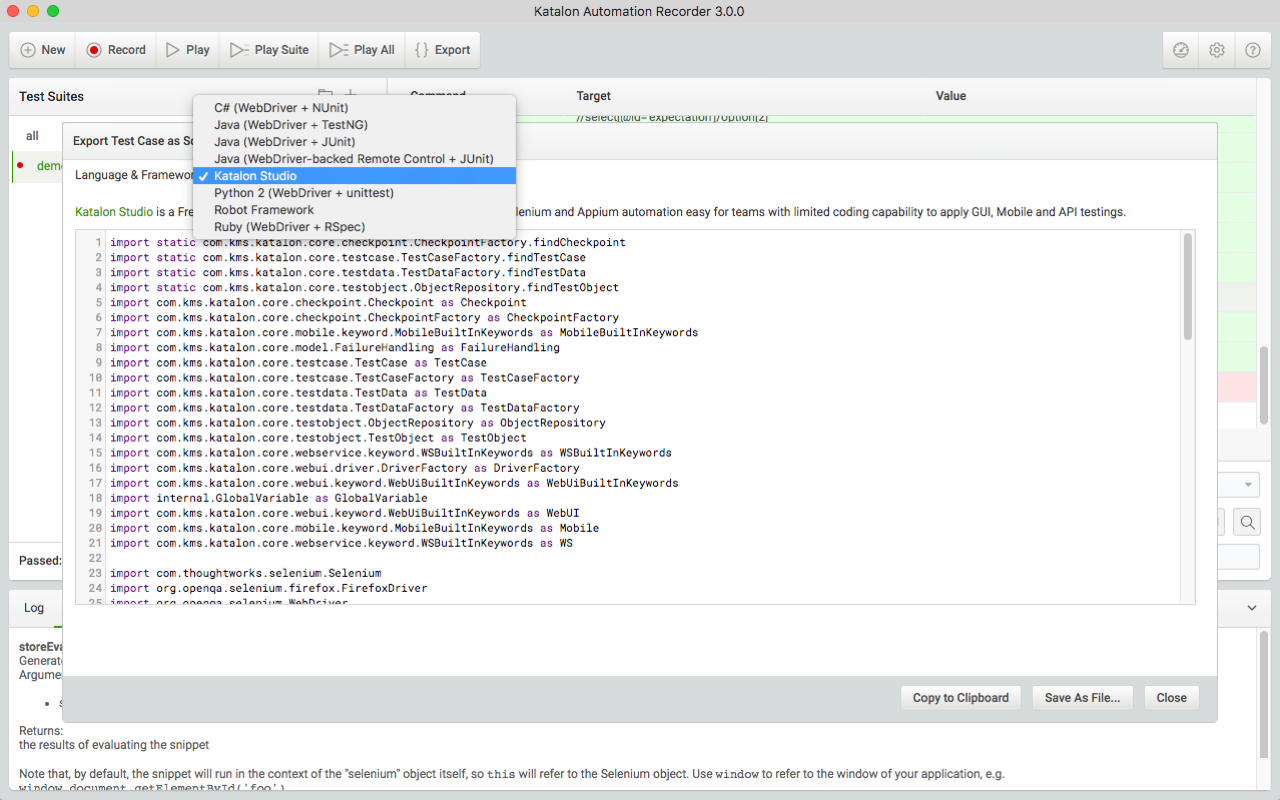Screen dimensions: 1280x800
Task: Select the checked Katalon Studio option
Action: tap(354, 176)
